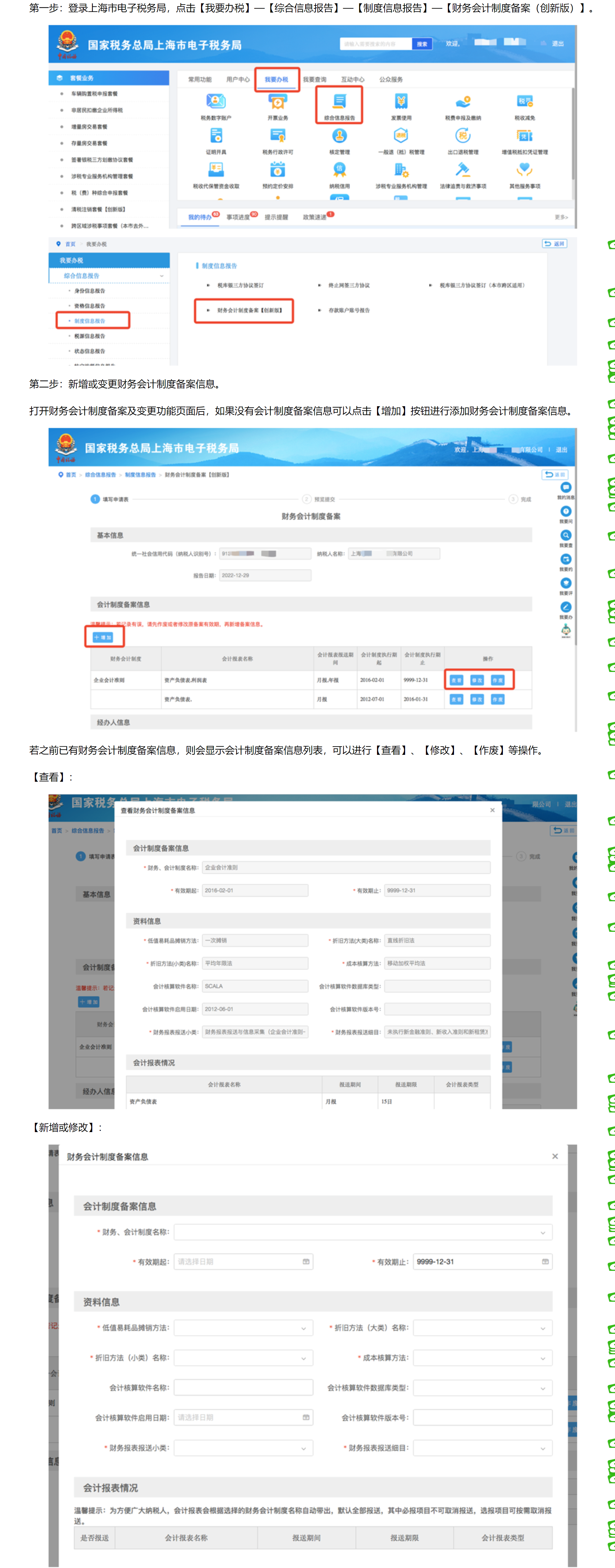Open the 财务报表报送小类 dropdown in add dialog
The image size is (615, 1568).
243,1448
